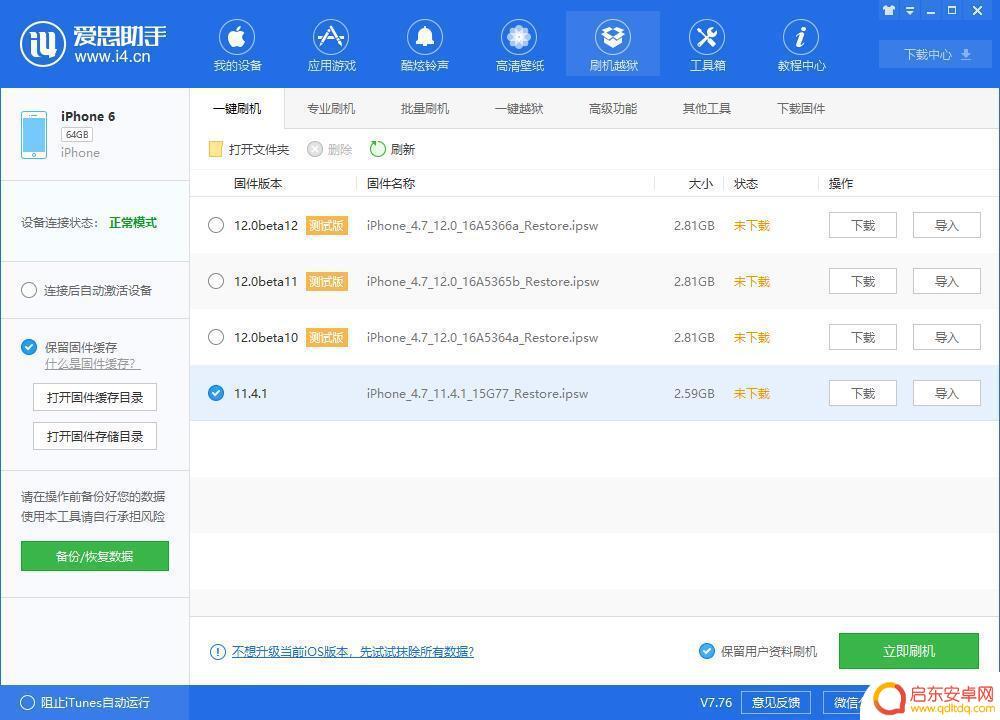The width and height of the screenshot is (1000, 720).
Task: Click 打开固件缓存目录 button
Action: coord(95,398)
